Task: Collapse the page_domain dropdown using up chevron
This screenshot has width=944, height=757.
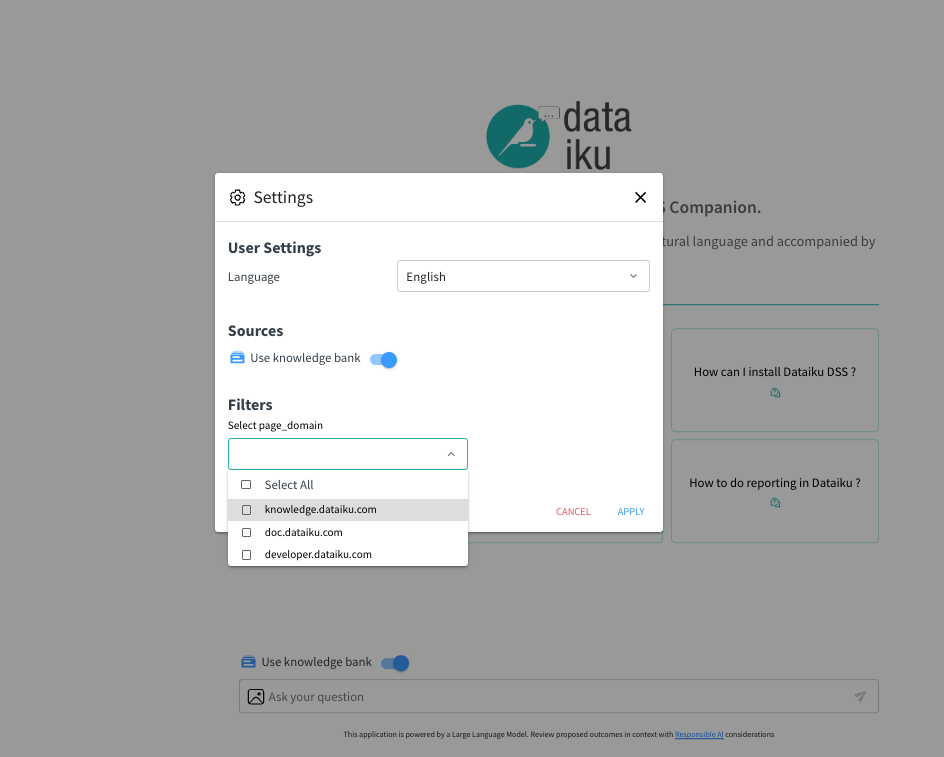Action: 451,454
